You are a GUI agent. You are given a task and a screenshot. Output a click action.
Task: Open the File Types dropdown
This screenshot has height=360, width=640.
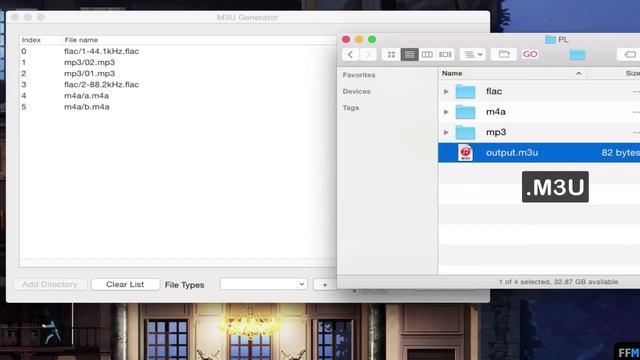click(x=264, y=284)
